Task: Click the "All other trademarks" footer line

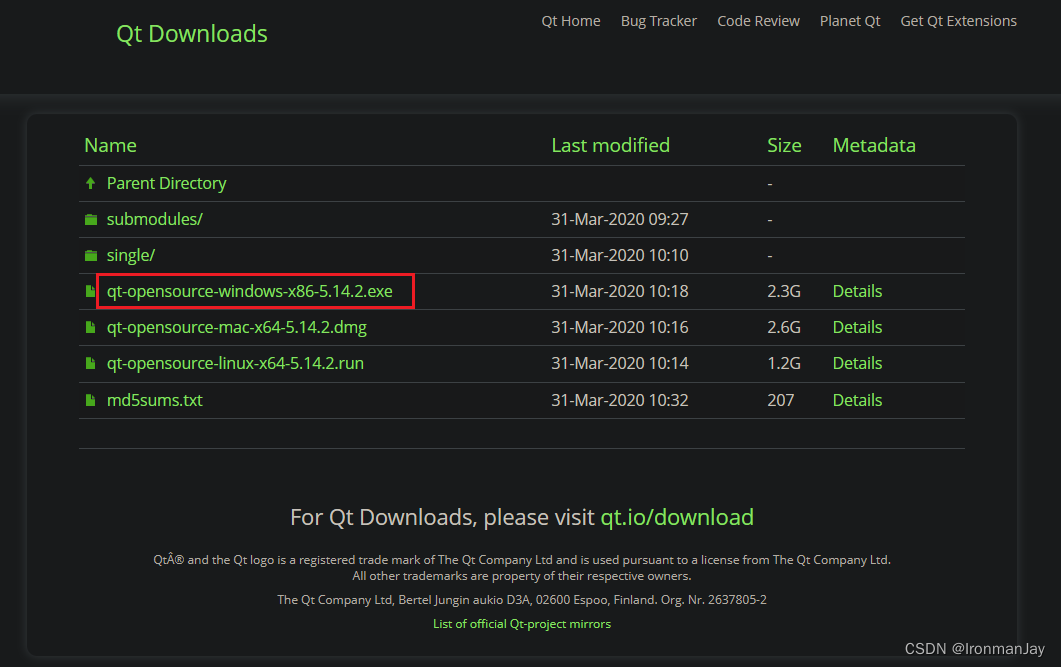Action: (x=522, y=576)
